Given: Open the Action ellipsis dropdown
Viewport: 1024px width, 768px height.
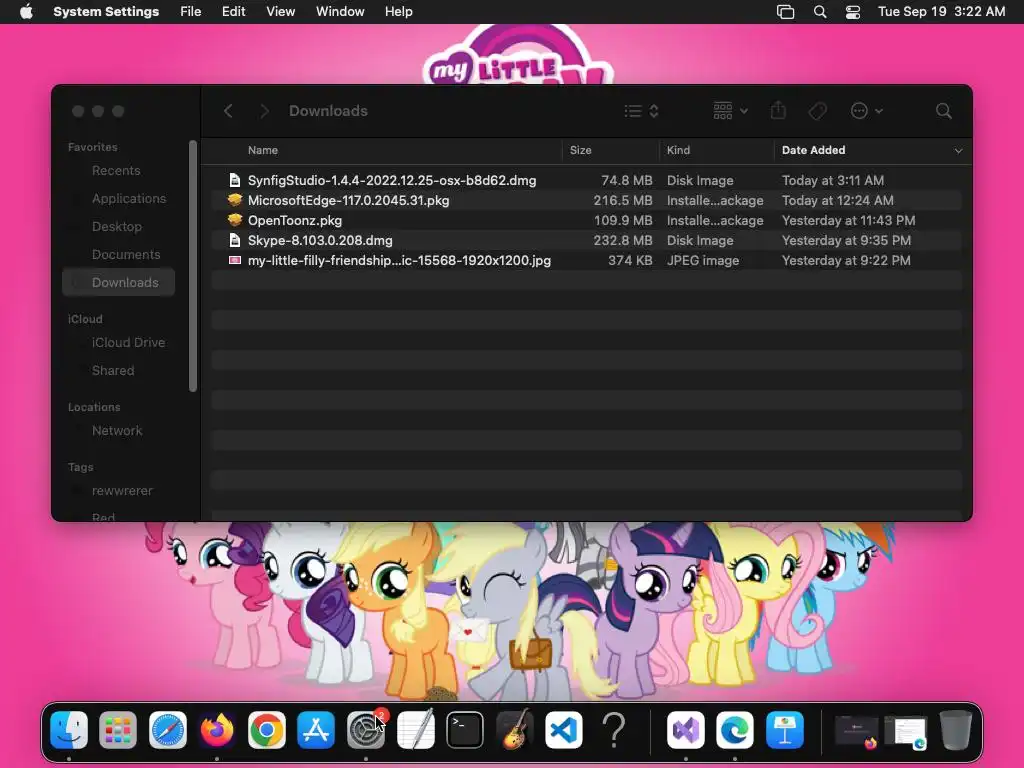Looking at the screenshot, I should pos(867,111).
